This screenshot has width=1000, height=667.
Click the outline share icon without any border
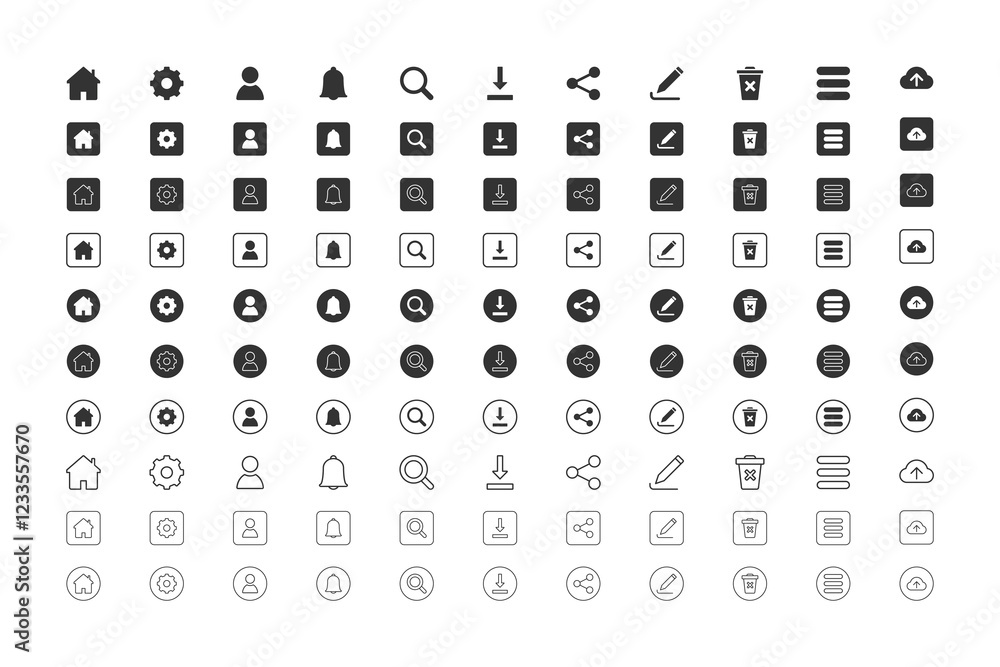[583, 473]
